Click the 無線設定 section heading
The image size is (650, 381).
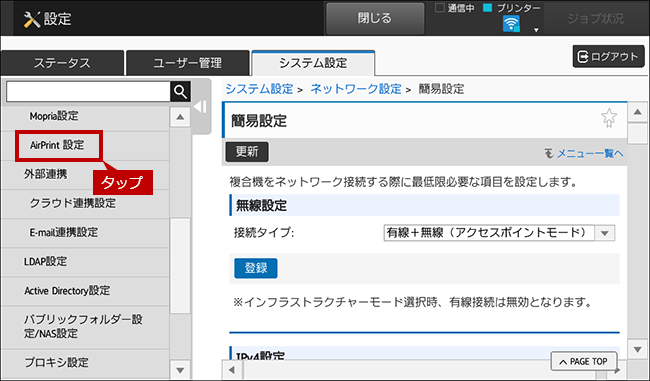pyautogui.click(x=261, y=205)
